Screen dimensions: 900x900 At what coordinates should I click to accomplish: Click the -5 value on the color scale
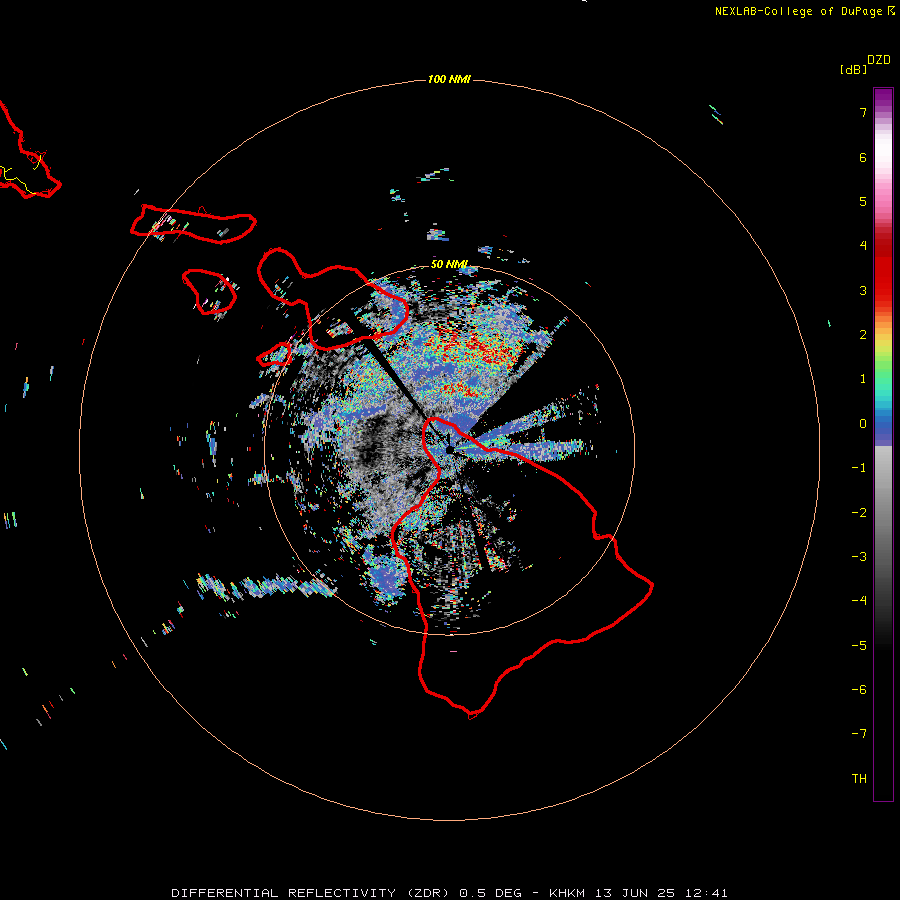click(x=859, y=646)
